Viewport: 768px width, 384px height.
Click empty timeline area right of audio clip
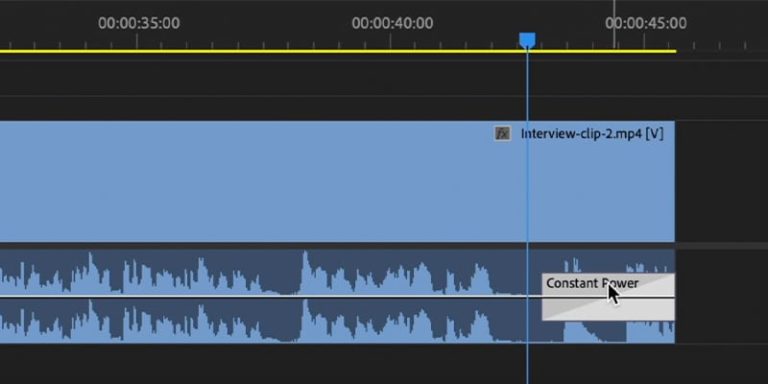(721, 296)
